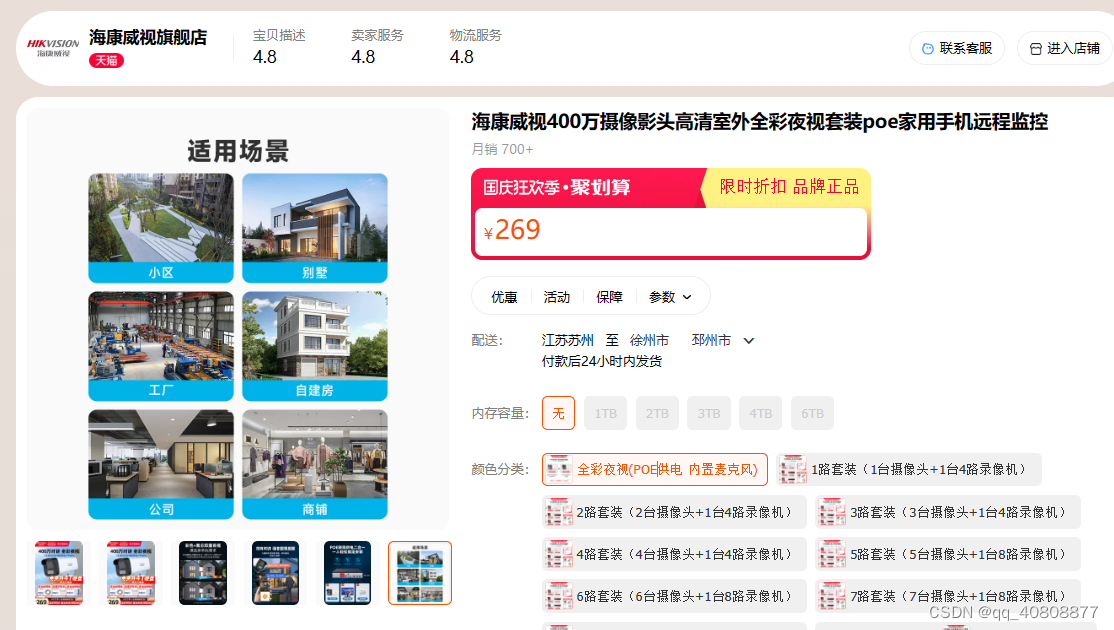Select storage option 4TB
Viewport: 1114px width, 630px height.
[760, 413]
